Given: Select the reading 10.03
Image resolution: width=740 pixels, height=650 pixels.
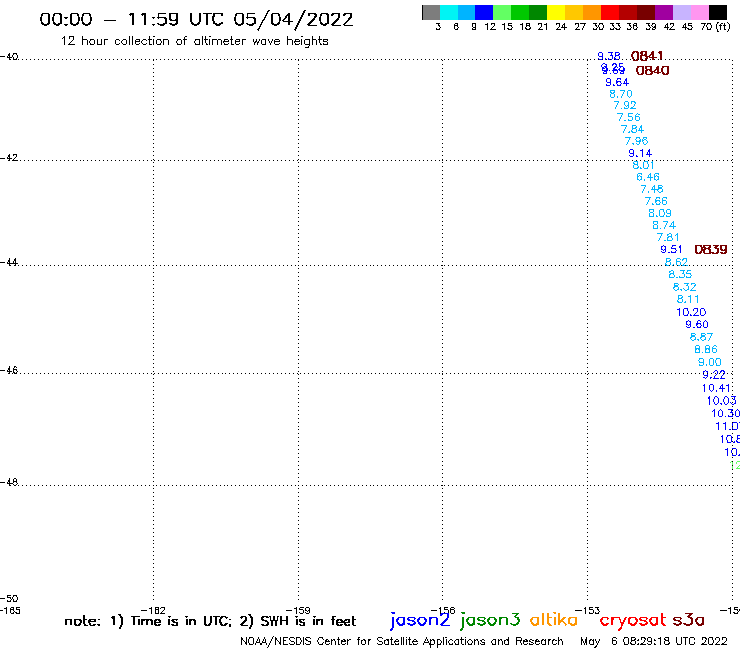Looking at the screenshot, I should click(722, 401).
